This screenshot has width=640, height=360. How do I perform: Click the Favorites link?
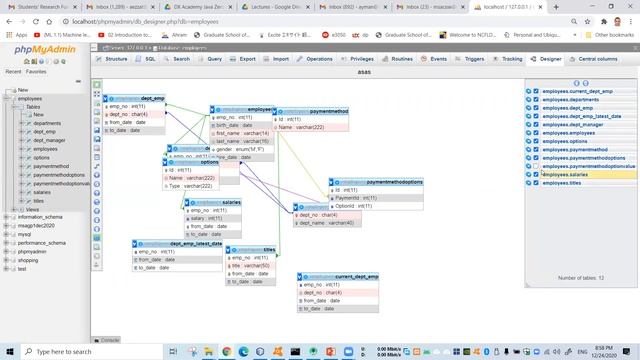[36, 72]
